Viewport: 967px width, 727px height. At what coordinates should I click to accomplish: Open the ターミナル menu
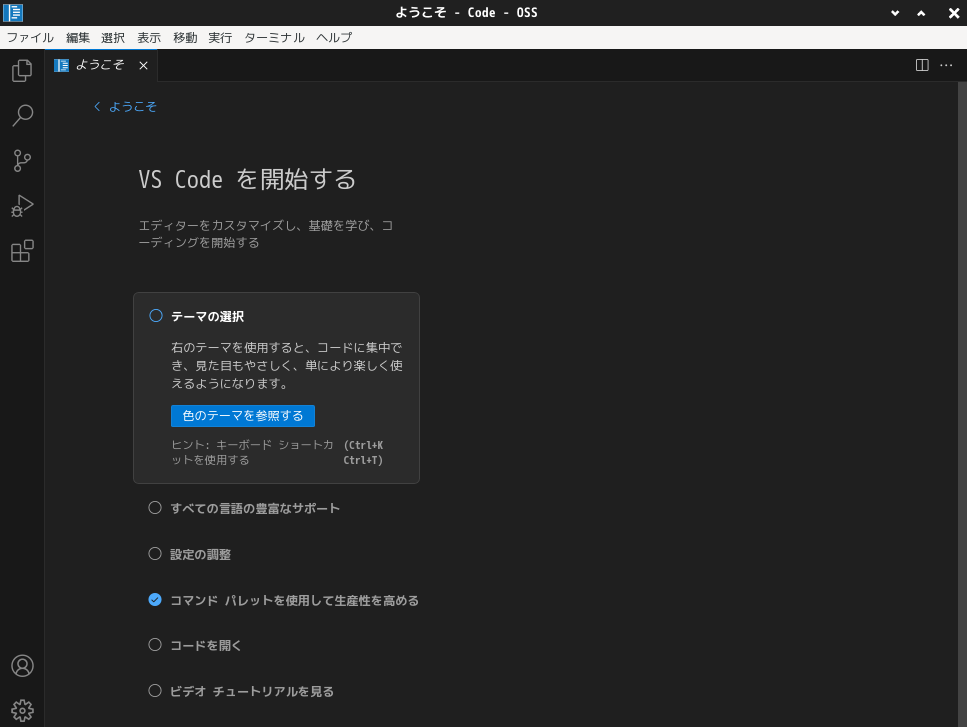pos(274,38)
